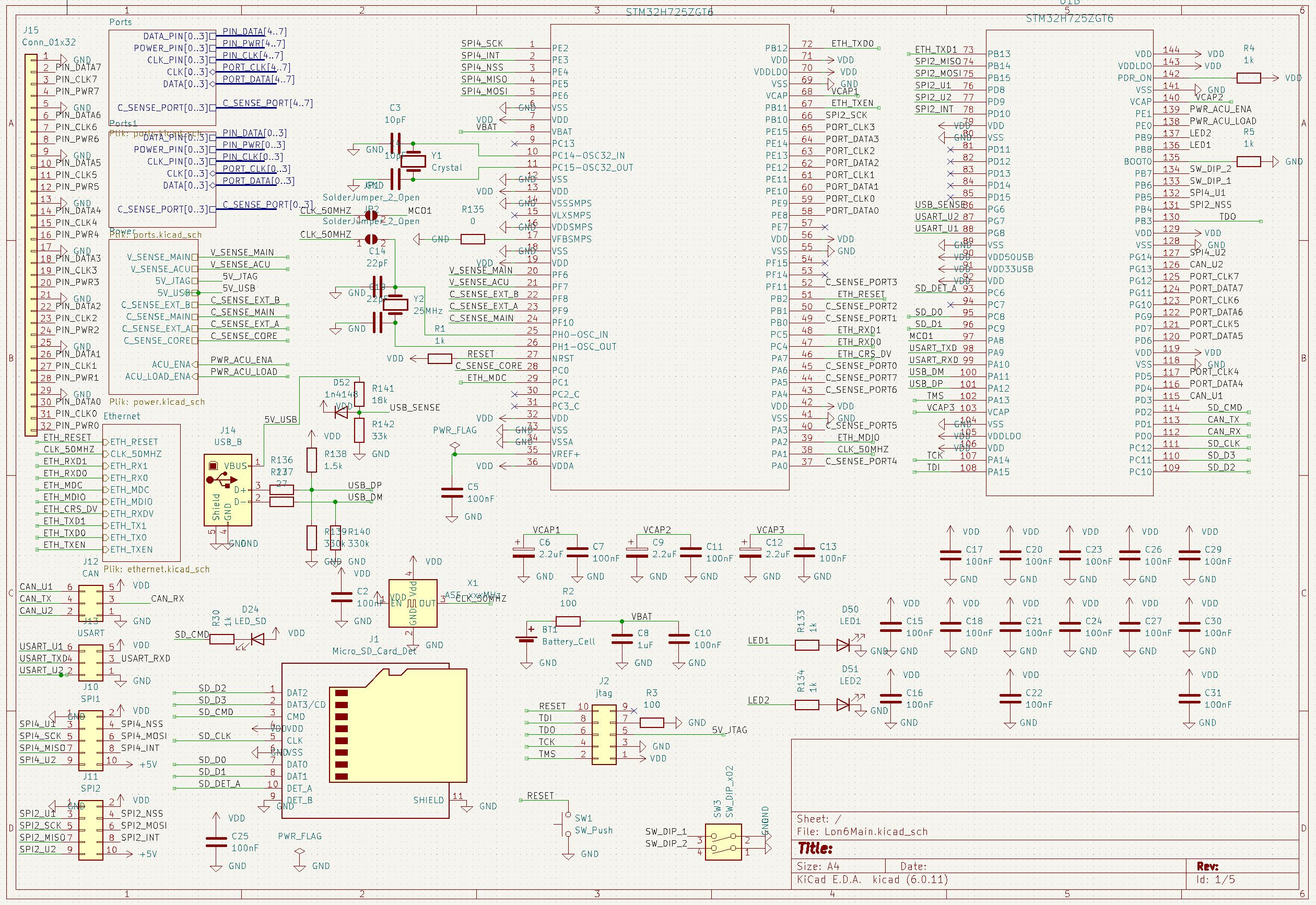Screen dimensions: 1316x905
Task: Click the C_SENSE_PORT[4..7] bus label
Action: click(267, 103)
